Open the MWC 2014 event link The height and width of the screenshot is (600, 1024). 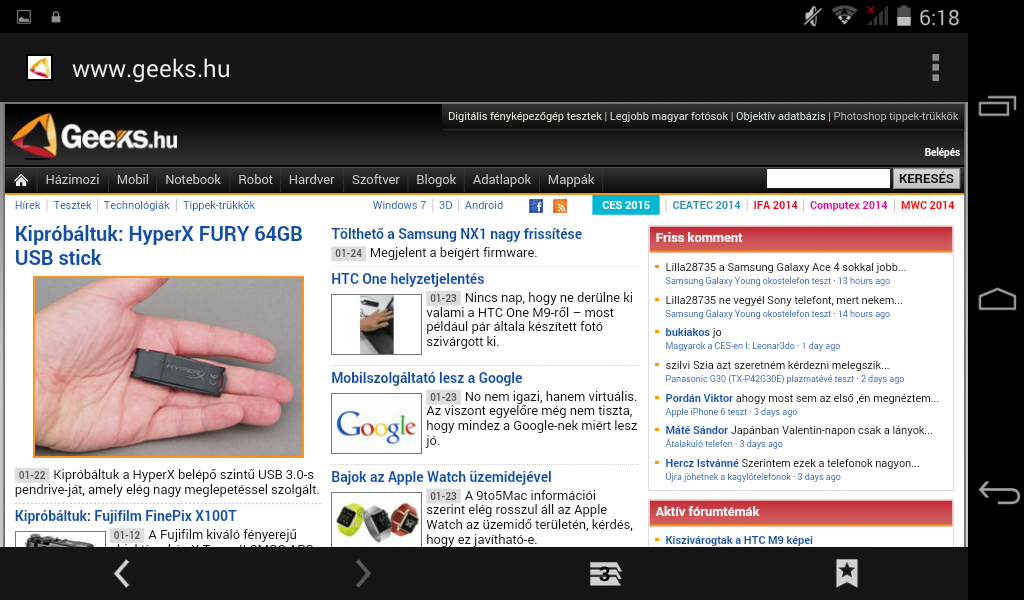(x=927, y=205)
